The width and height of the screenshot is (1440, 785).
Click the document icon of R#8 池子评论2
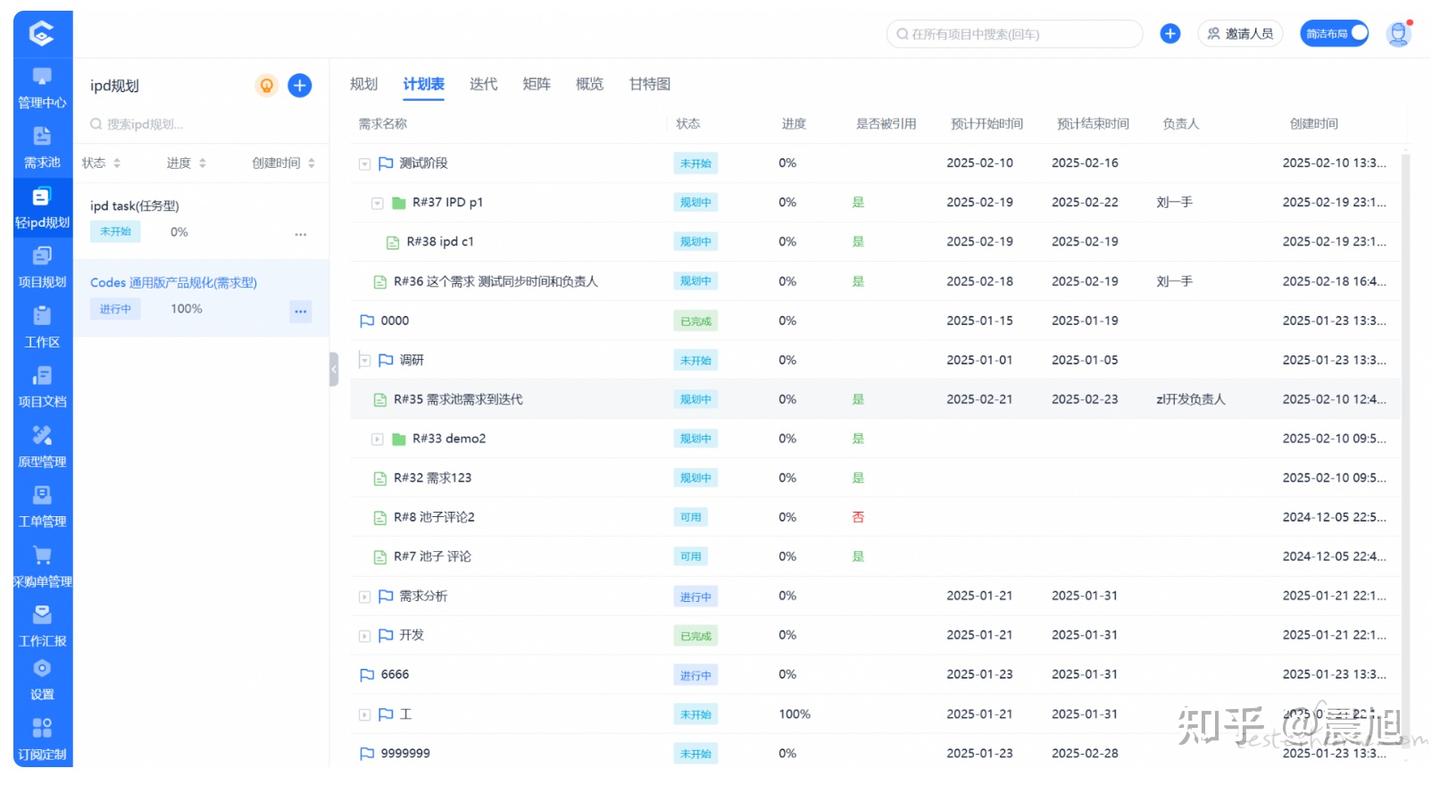coord(380,518)
